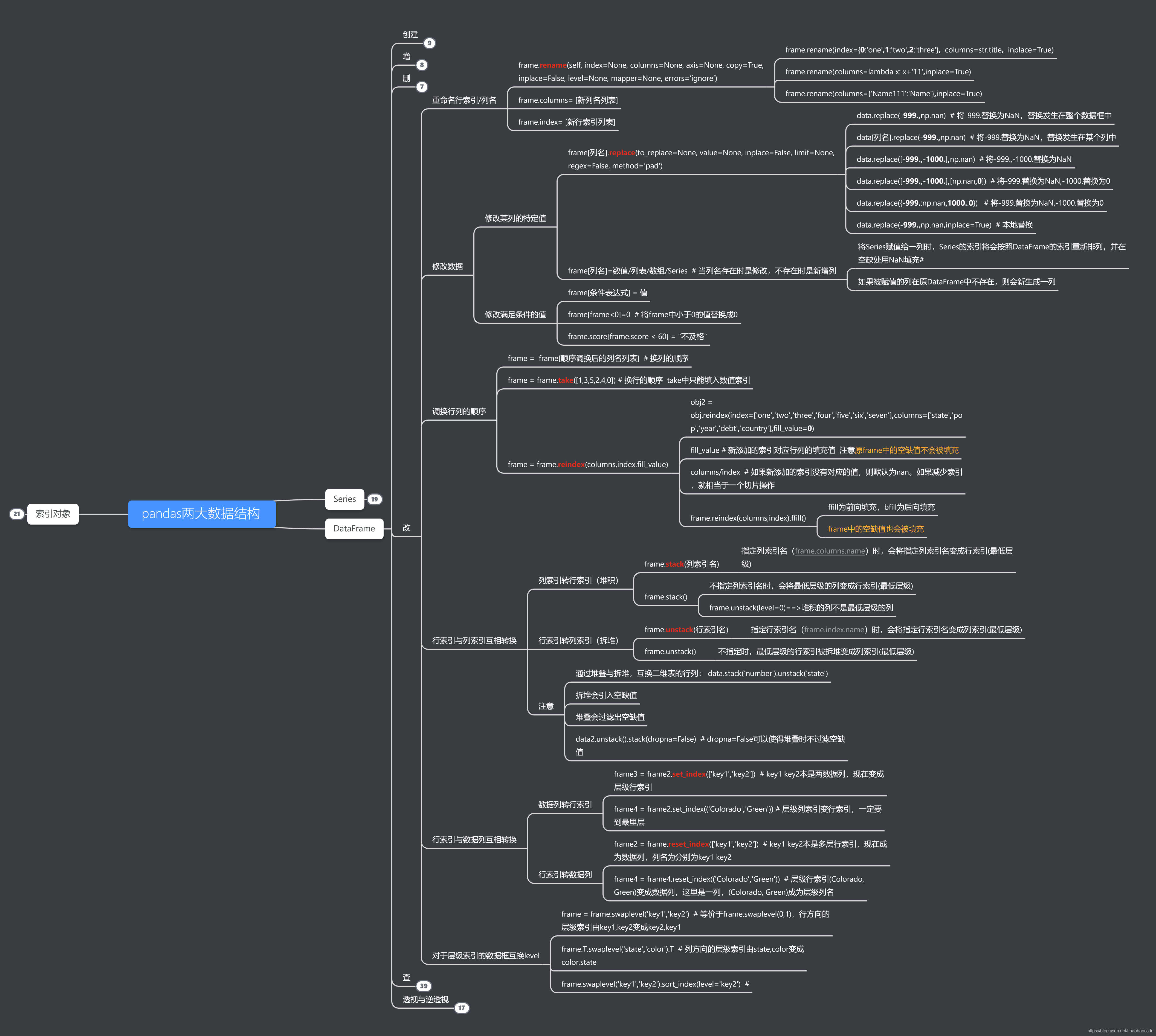Select the 修改数据 topic
This screenshot has width=1156, height=1036.
pos(448,266)
